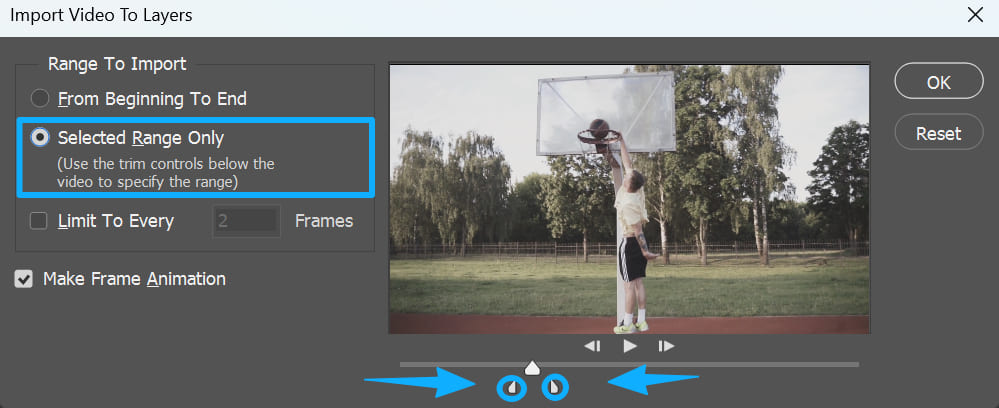Image resolution: width=999 pixels, height=408 pixels.
Task: Click the Reset button
Action: pyautogui.click(x=938, y=133)
